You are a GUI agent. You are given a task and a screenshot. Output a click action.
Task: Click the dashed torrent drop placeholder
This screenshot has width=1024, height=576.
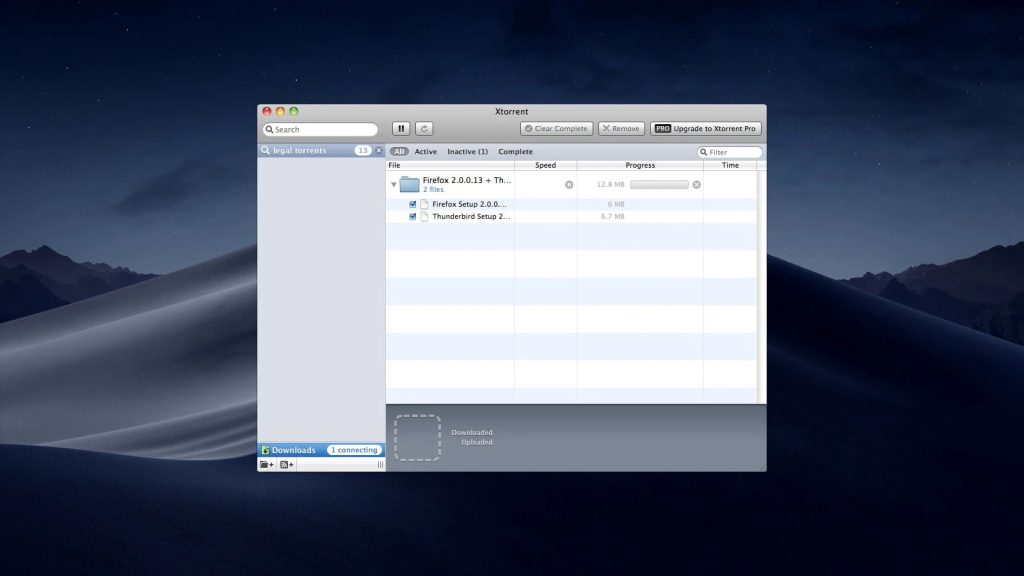pyautogui.click(x=417, y=438)
